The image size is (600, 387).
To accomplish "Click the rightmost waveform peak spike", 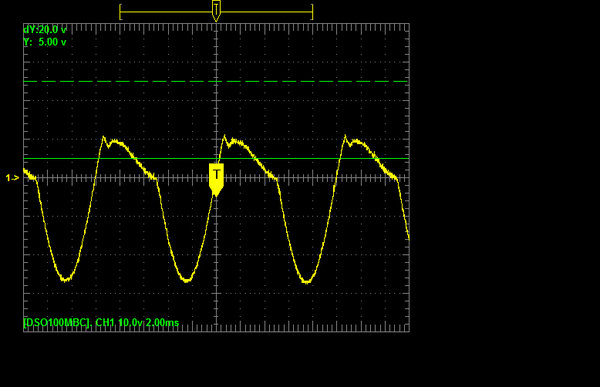I will 345,136.
